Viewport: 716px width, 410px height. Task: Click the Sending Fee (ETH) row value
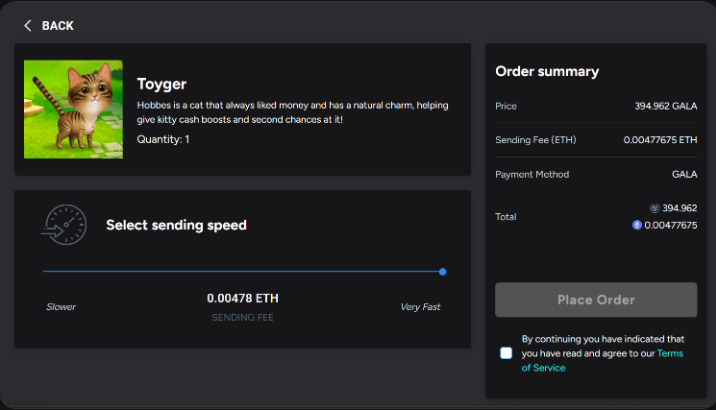click(x=660, y=140)
